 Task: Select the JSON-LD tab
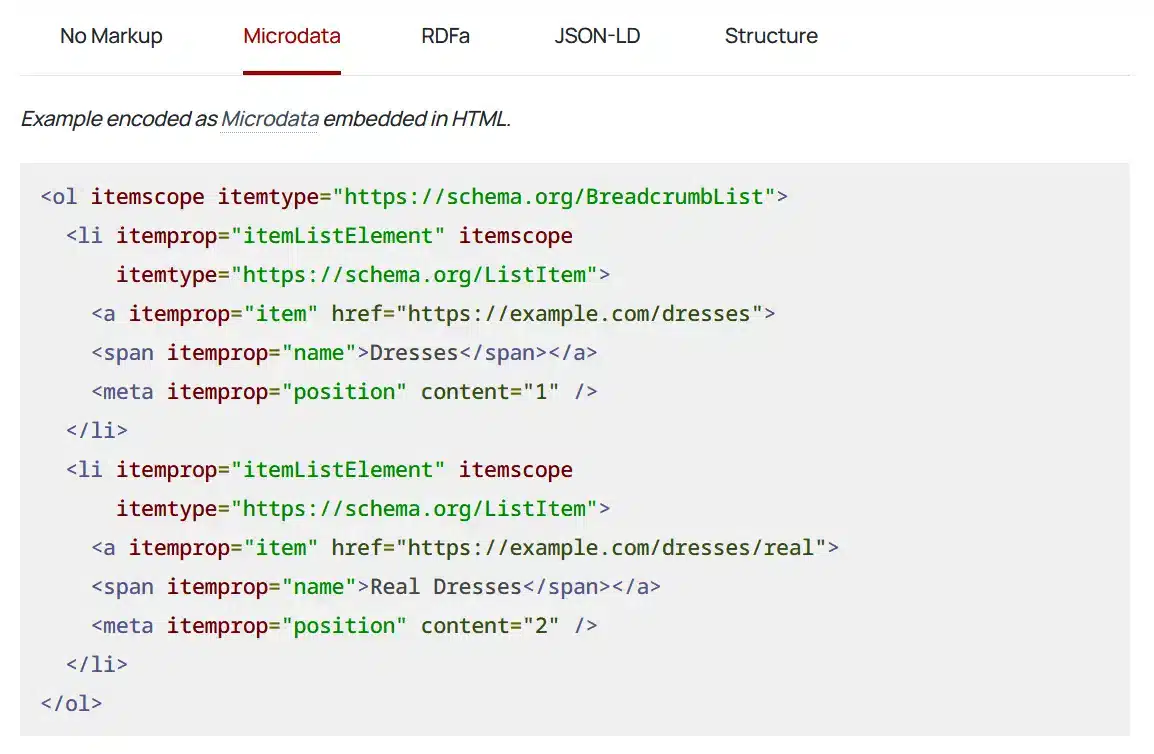597,36
